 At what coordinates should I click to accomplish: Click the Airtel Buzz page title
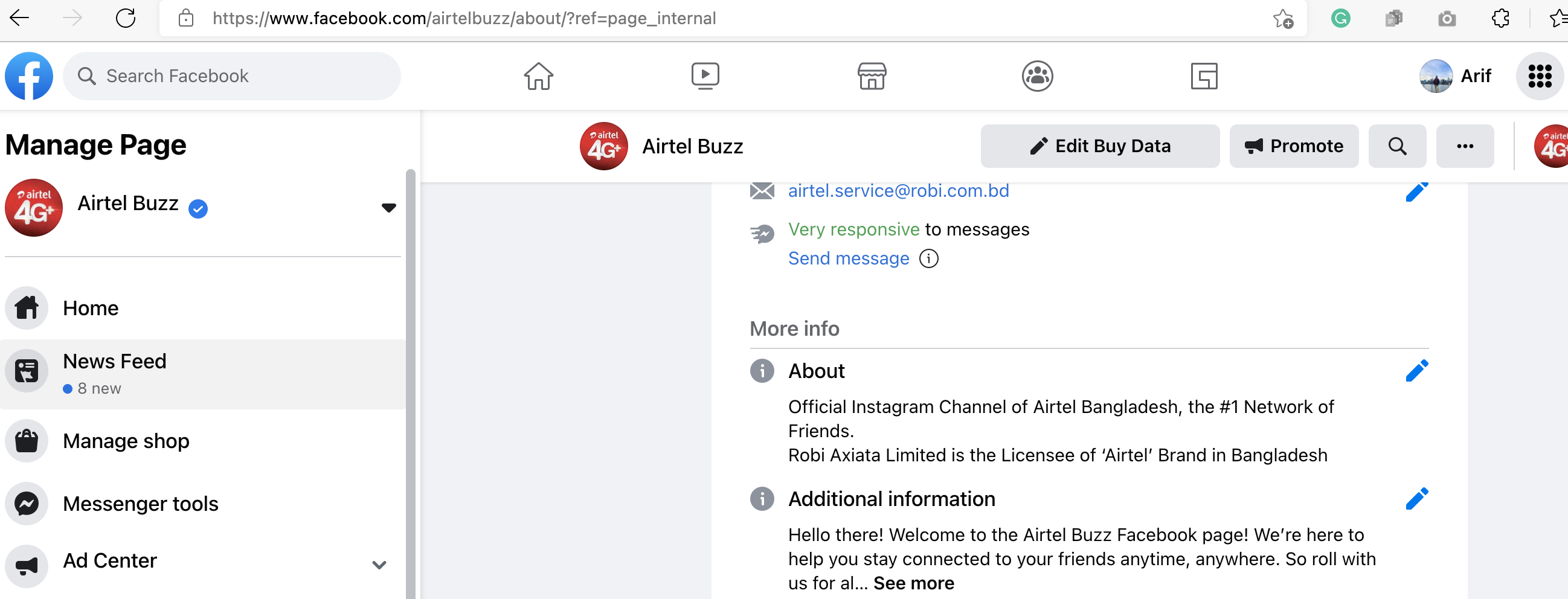click(693, 147)
